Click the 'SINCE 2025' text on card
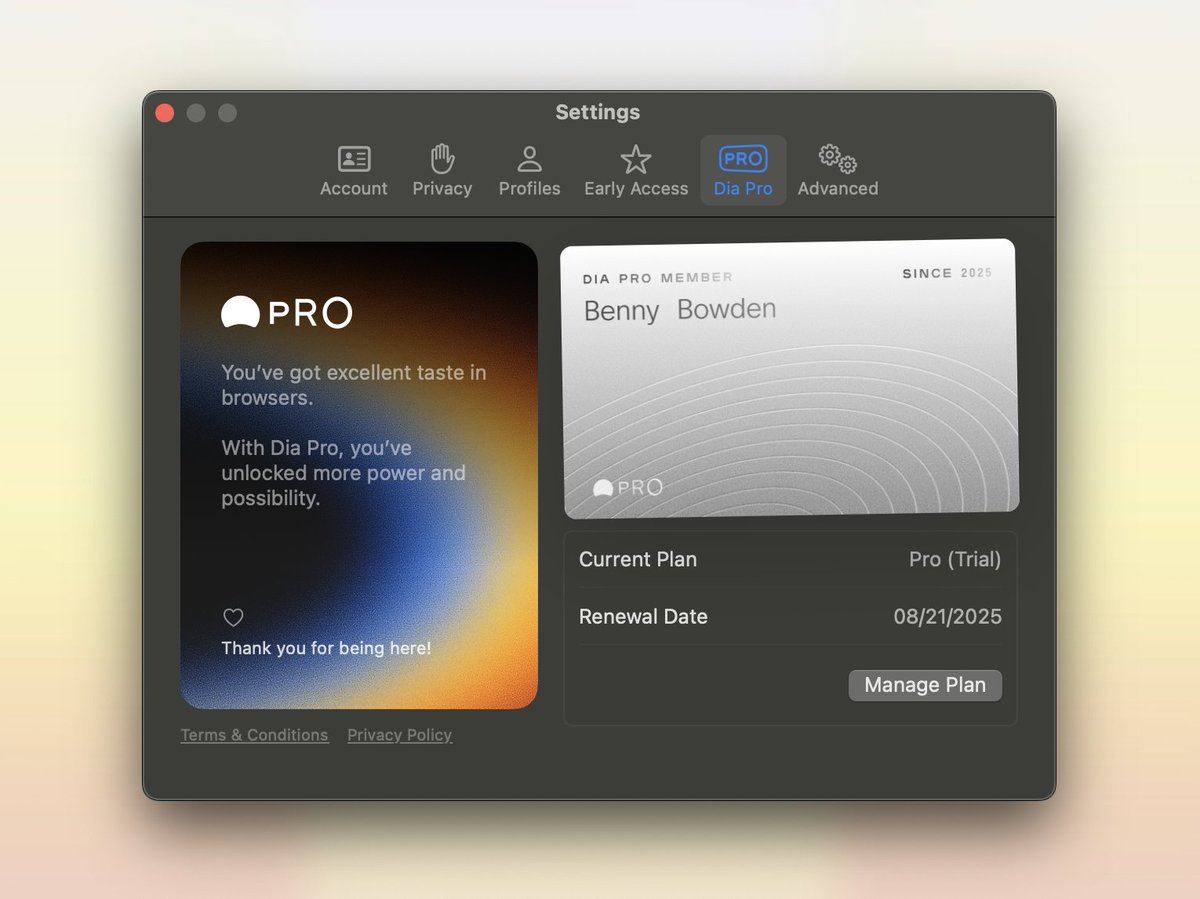Image resolution: width=1200 pixels, height=899 pixels. click(x=947, y=273)
